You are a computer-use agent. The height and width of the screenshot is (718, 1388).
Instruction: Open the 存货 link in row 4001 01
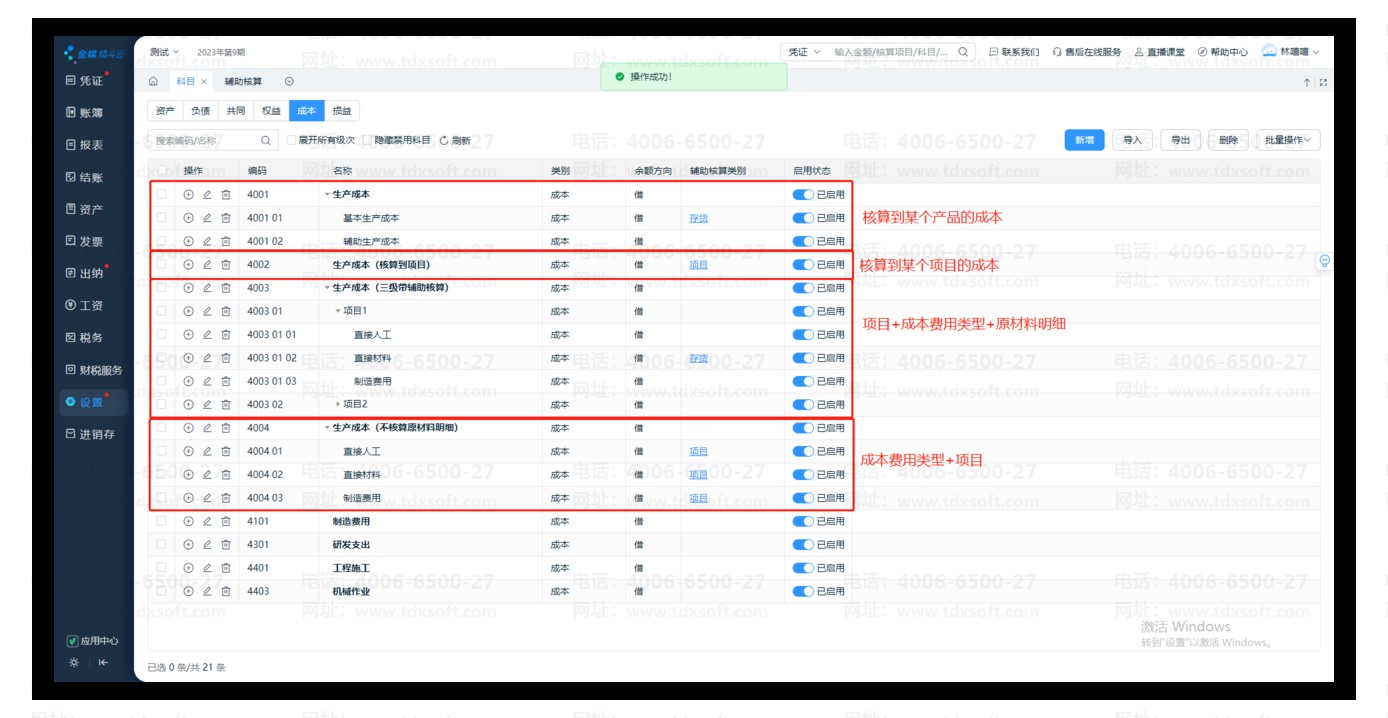click(698, 218)
